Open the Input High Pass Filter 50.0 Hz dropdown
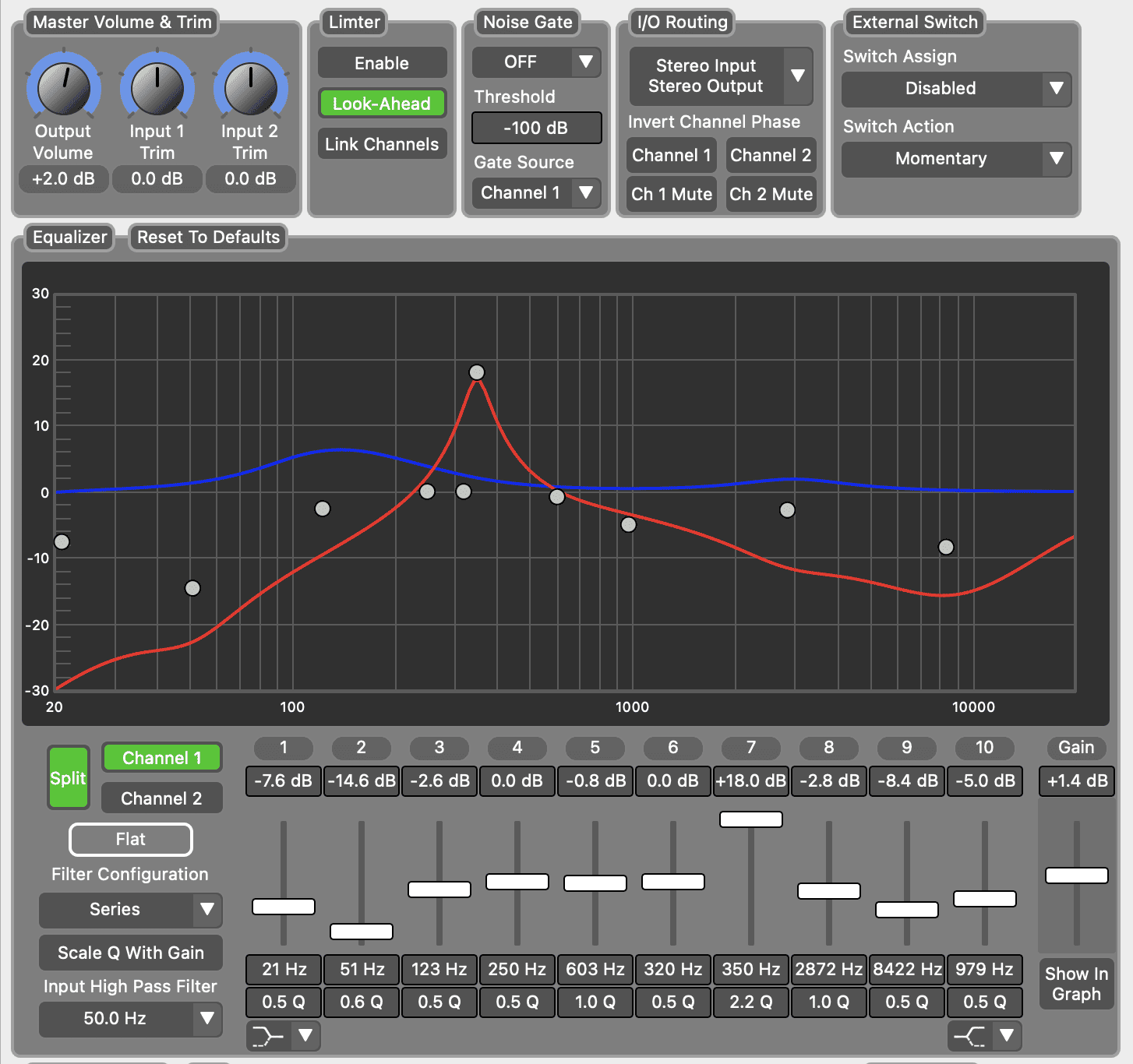Image resolution: width=1133 pixels, height=1064 pixels. pyautogui.click(x=131, y=1019)
